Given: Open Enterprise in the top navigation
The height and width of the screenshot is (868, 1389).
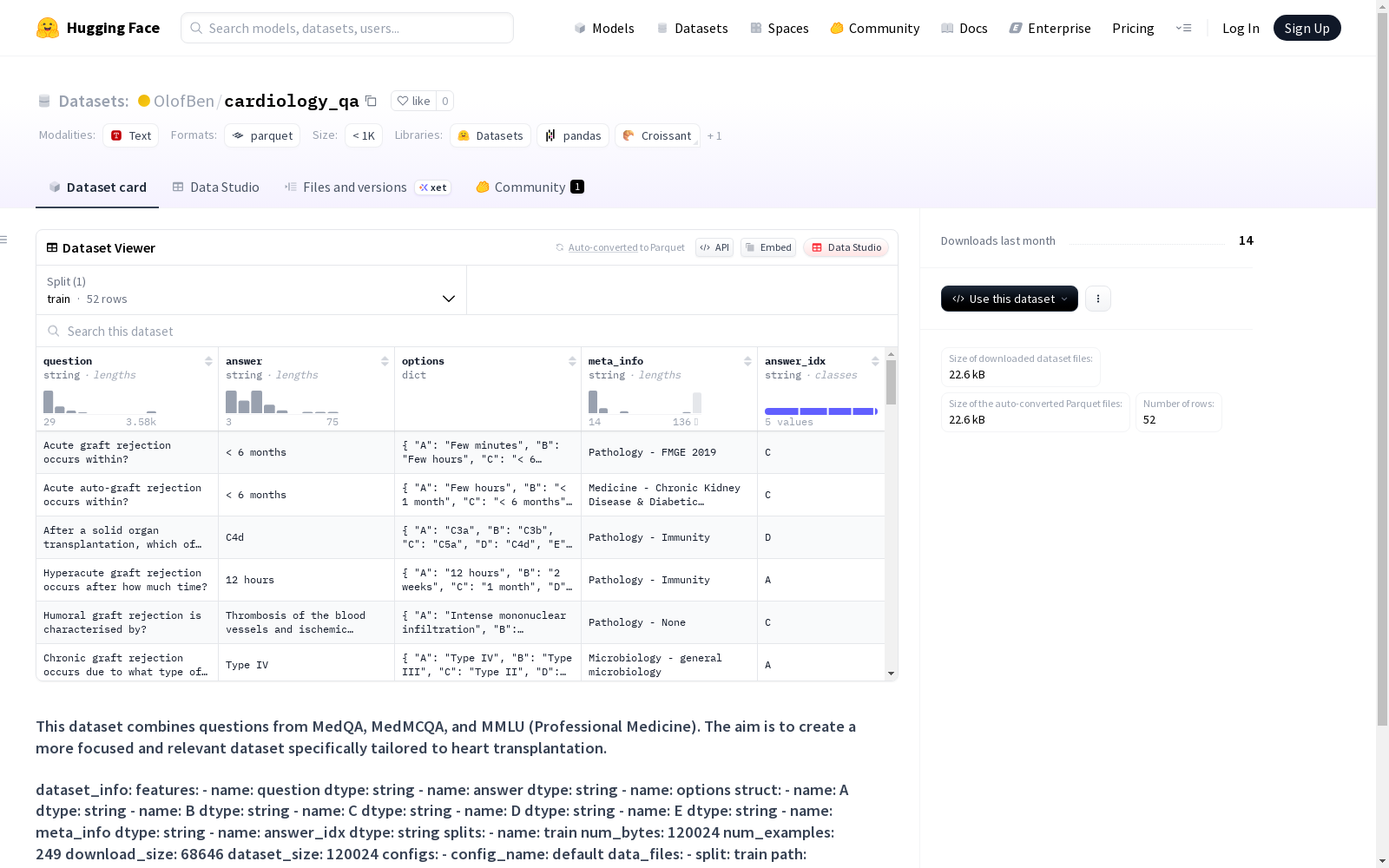Looking at the screenshot, I should point(1050,28).
